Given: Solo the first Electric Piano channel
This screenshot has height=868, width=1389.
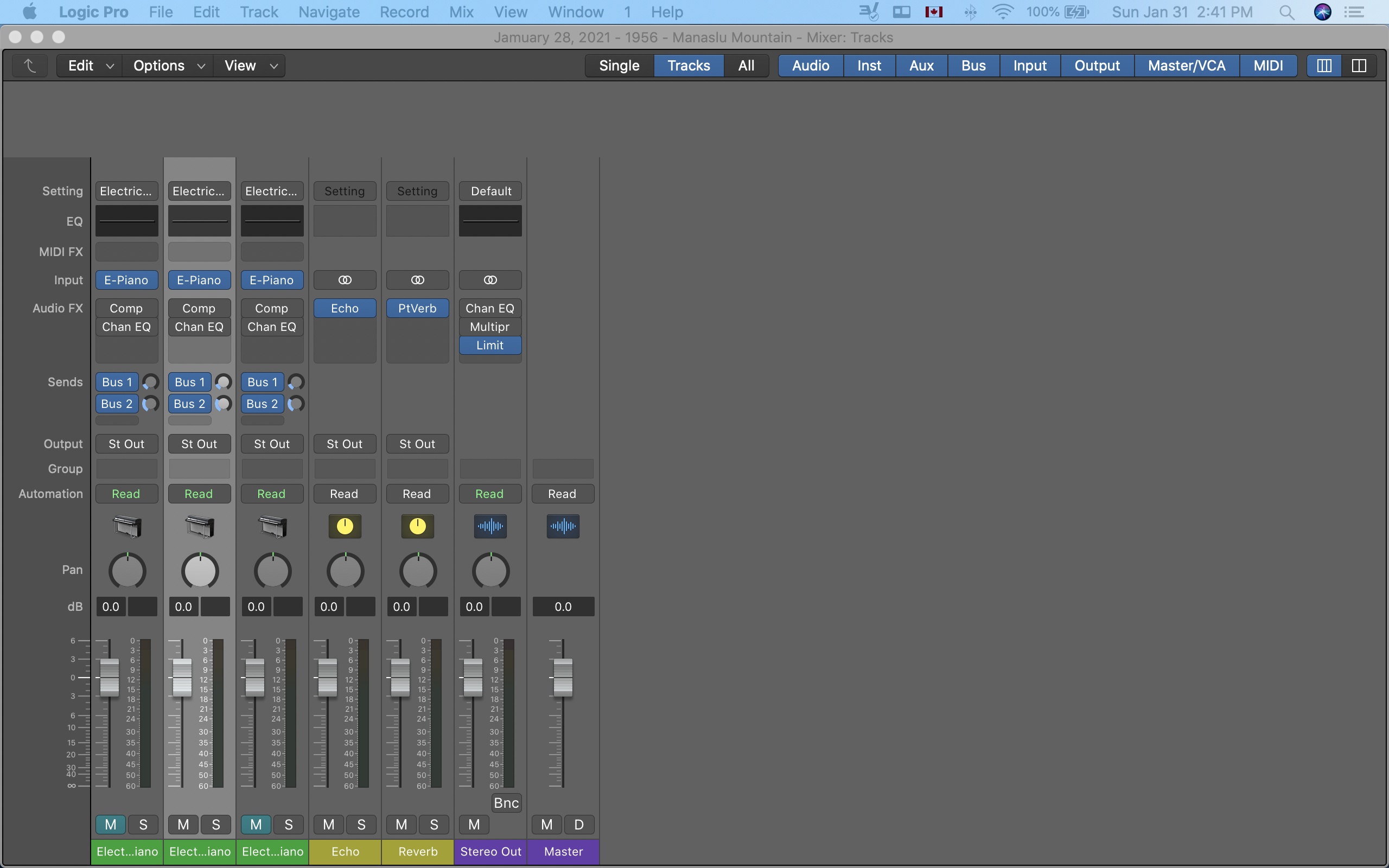Looking at the screenshot, I should click(143, 825).
